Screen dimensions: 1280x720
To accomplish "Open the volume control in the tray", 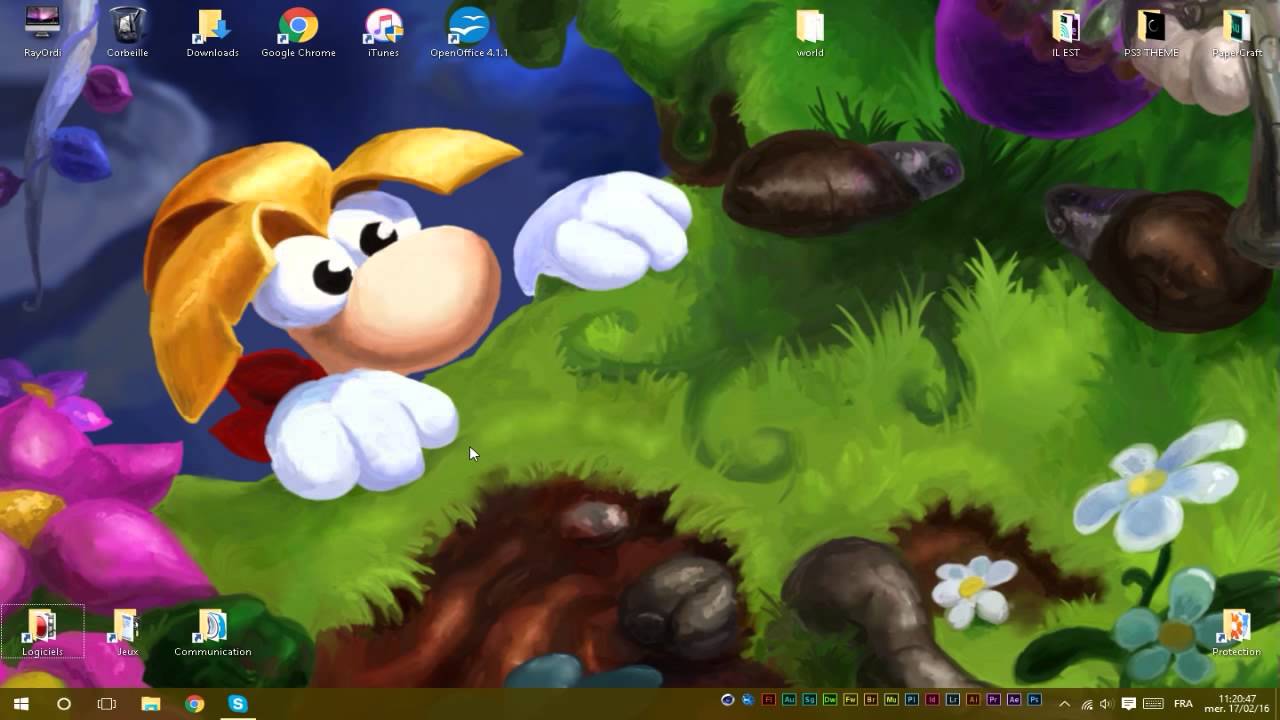I will [x=1106, y=704].
